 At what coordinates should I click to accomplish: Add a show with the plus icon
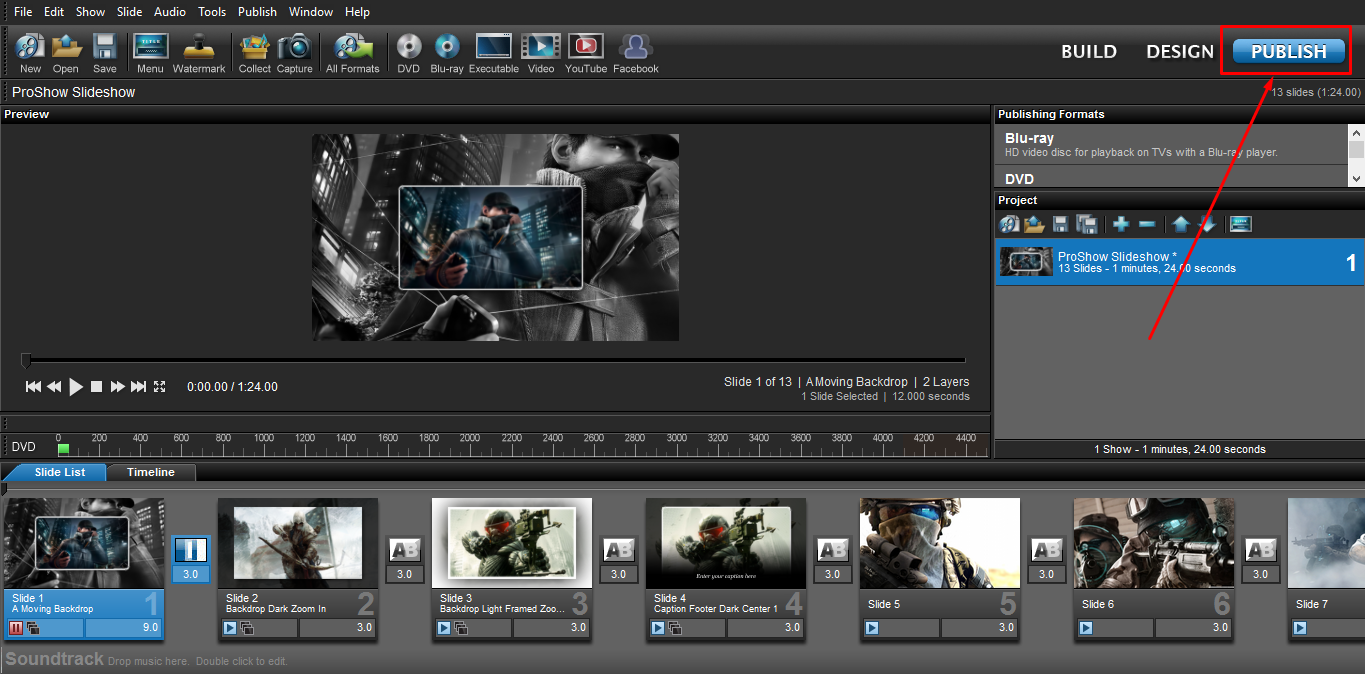[x=1121, y=224]
